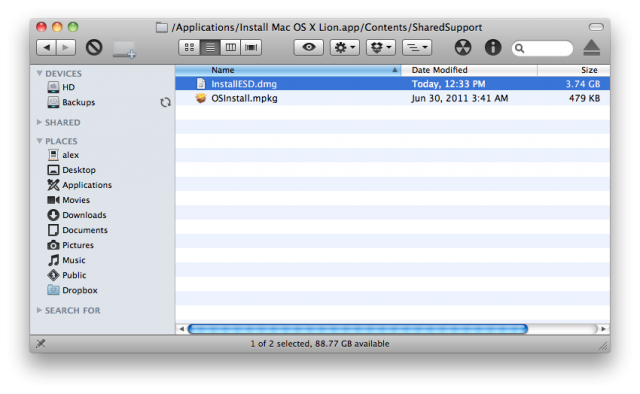Open the Dropbox toolbar dropdown
Viewport: 640px width, 394px height.
[x=380, y=47]
